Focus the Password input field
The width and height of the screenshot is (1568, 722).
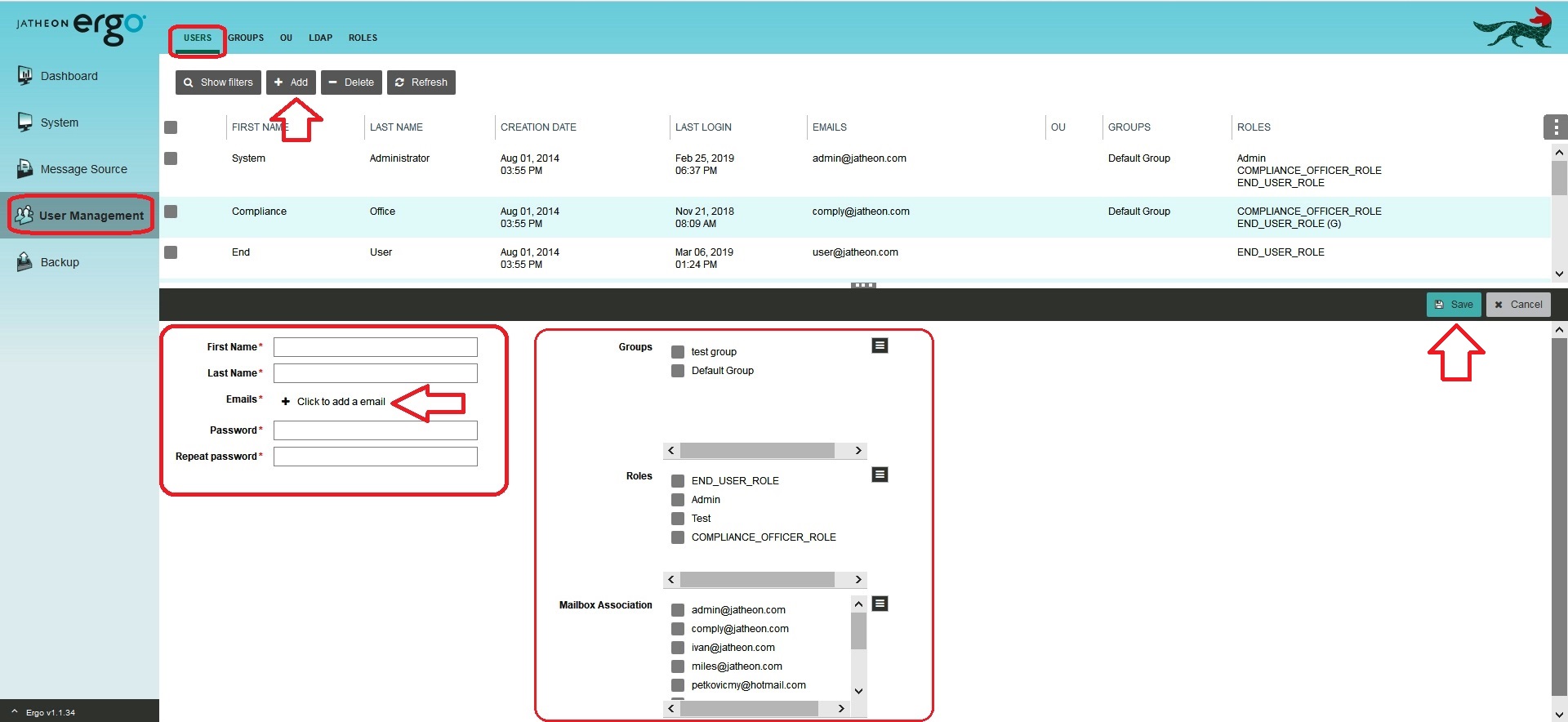376,430
